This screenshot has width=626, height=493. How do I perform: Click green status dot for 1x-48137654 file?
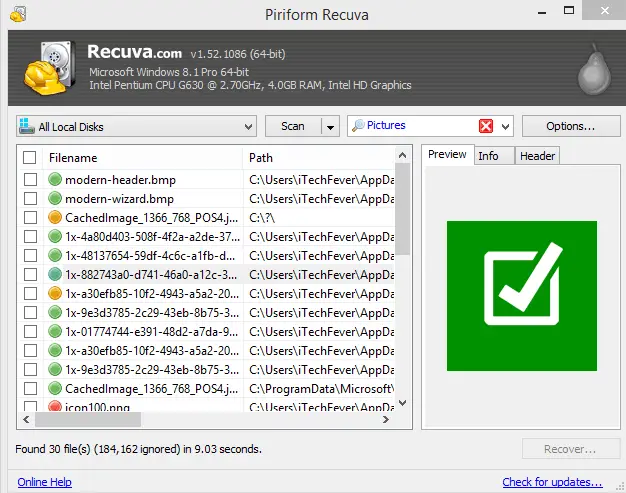pyautogui.click(x=55, y=255)
